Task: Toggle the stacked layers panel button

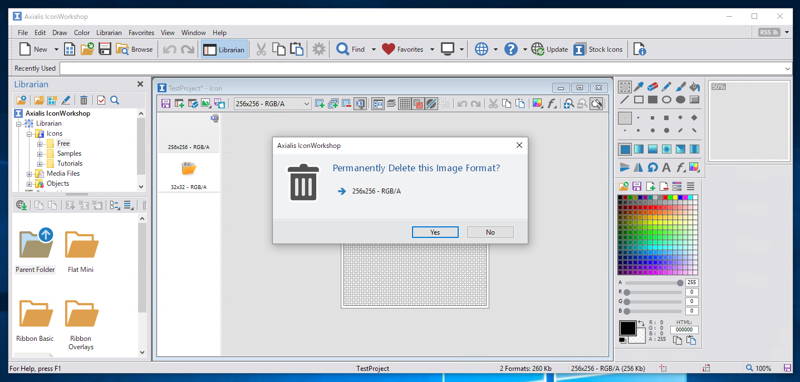Action: click(x=391, y=104)
